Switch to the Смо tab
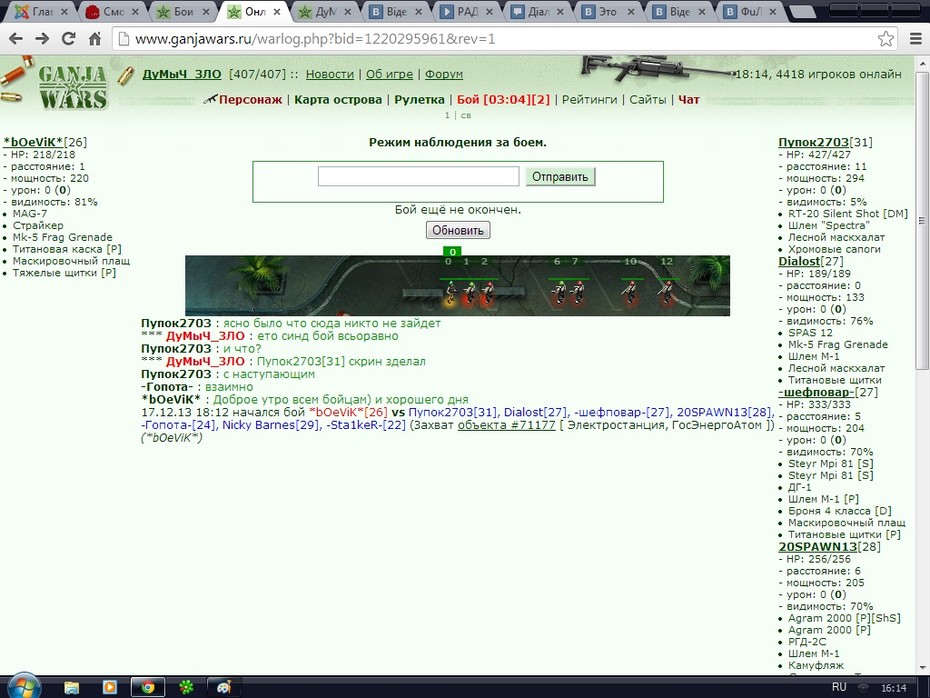 112,12
